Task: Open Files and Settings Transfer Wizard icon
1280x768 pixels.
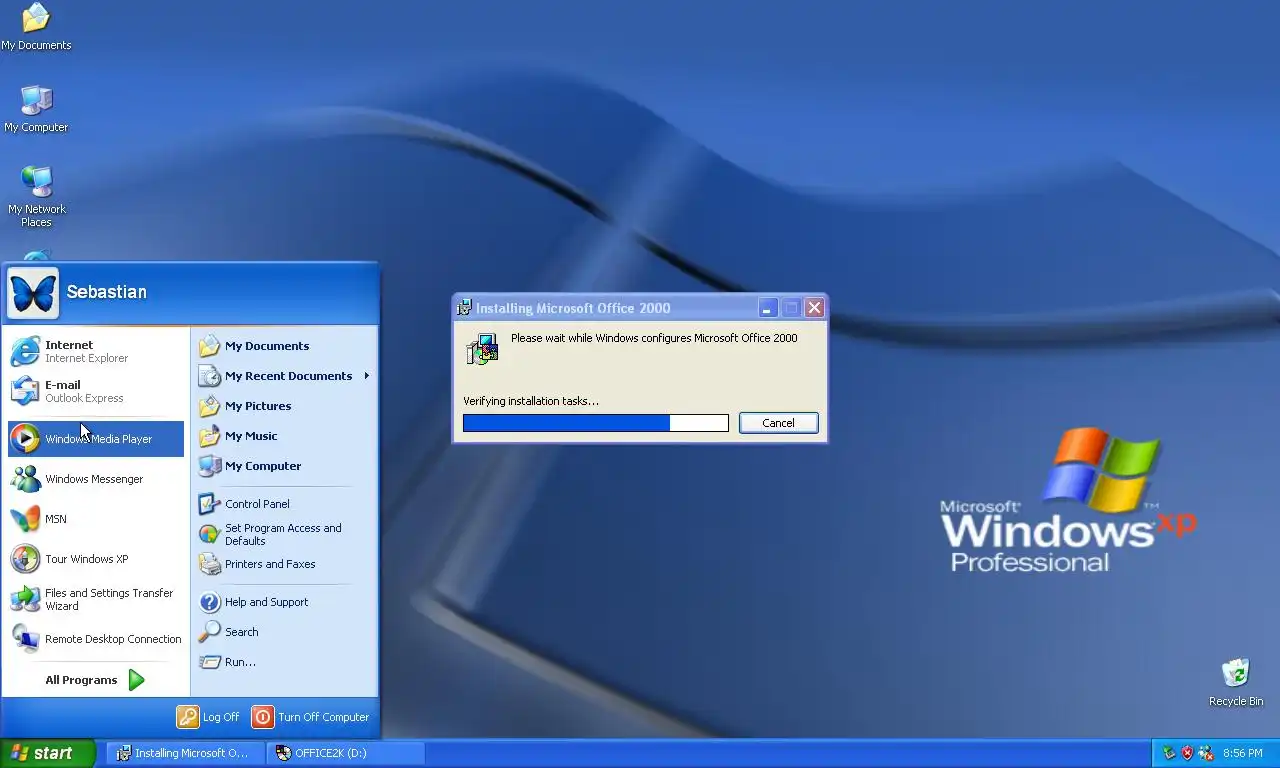Action: [25, 599]
